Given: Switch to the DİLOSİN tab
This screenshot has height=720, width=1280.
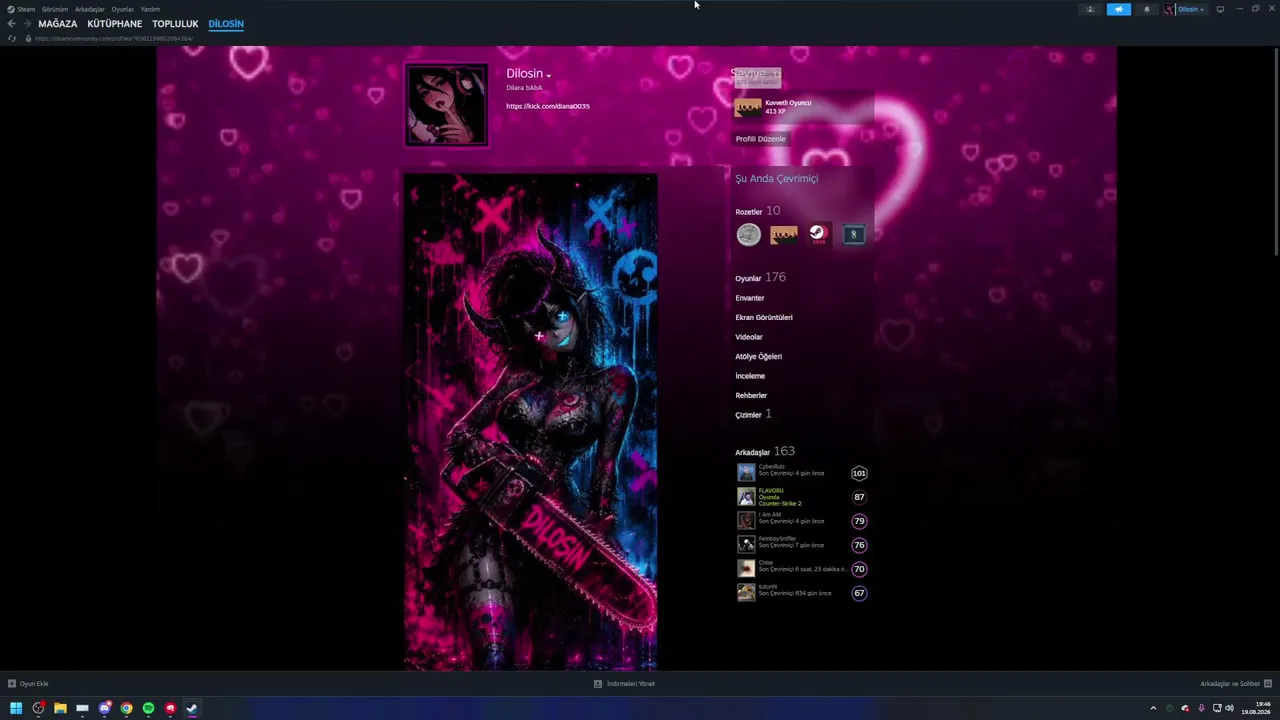Looking at the screenshot, I should (226, 23).
